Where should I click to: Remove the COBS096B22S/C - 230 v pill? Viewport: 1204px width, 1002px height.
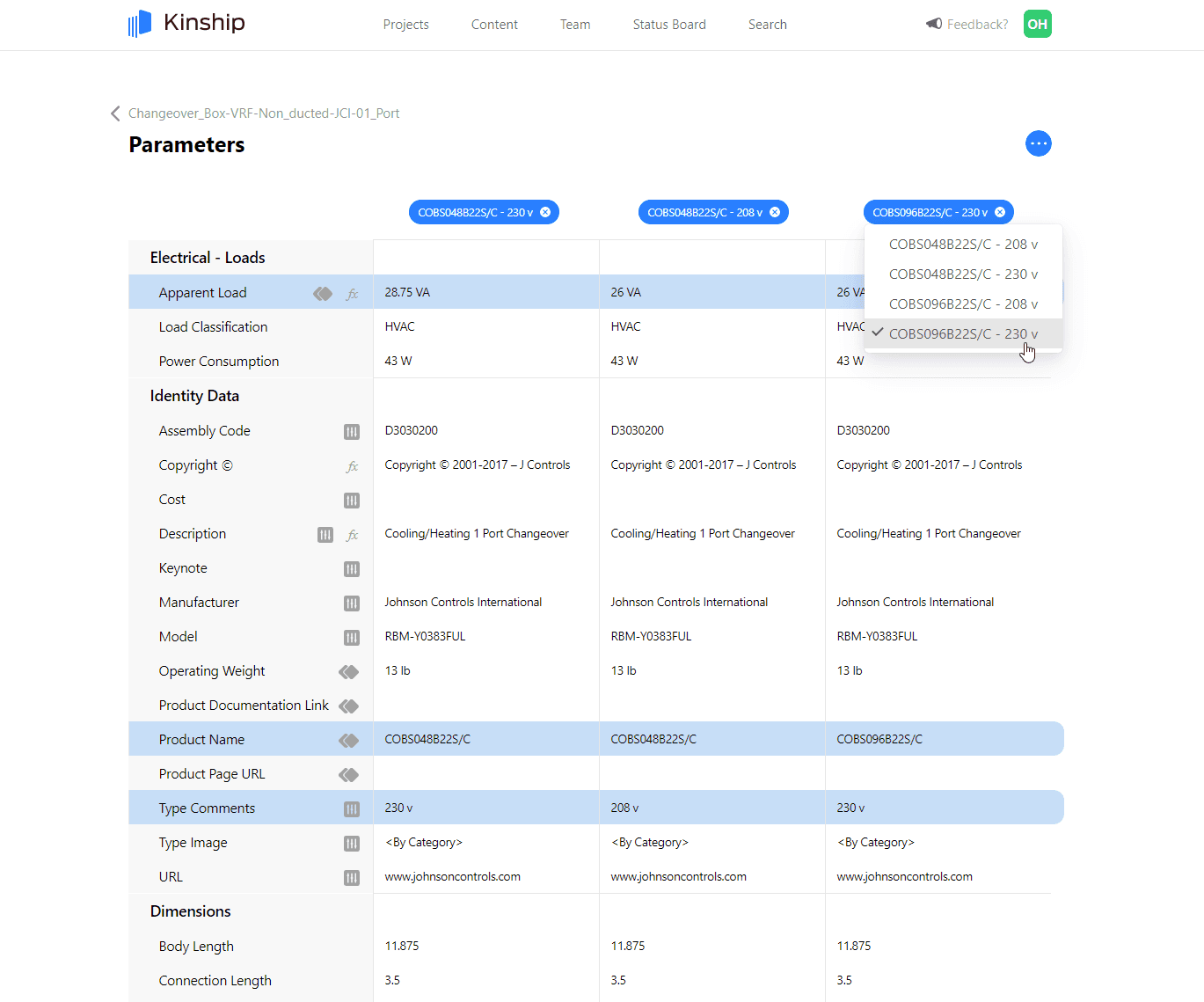pos(1000,212)
